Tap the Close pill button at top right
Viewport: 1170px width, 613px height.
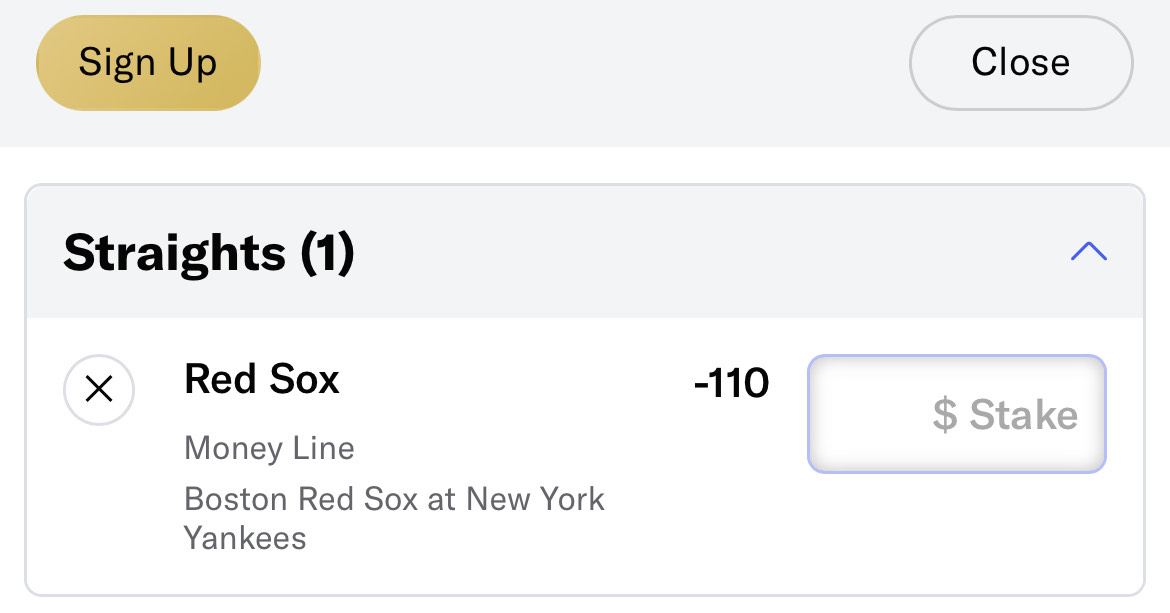tap(1021, 63)
